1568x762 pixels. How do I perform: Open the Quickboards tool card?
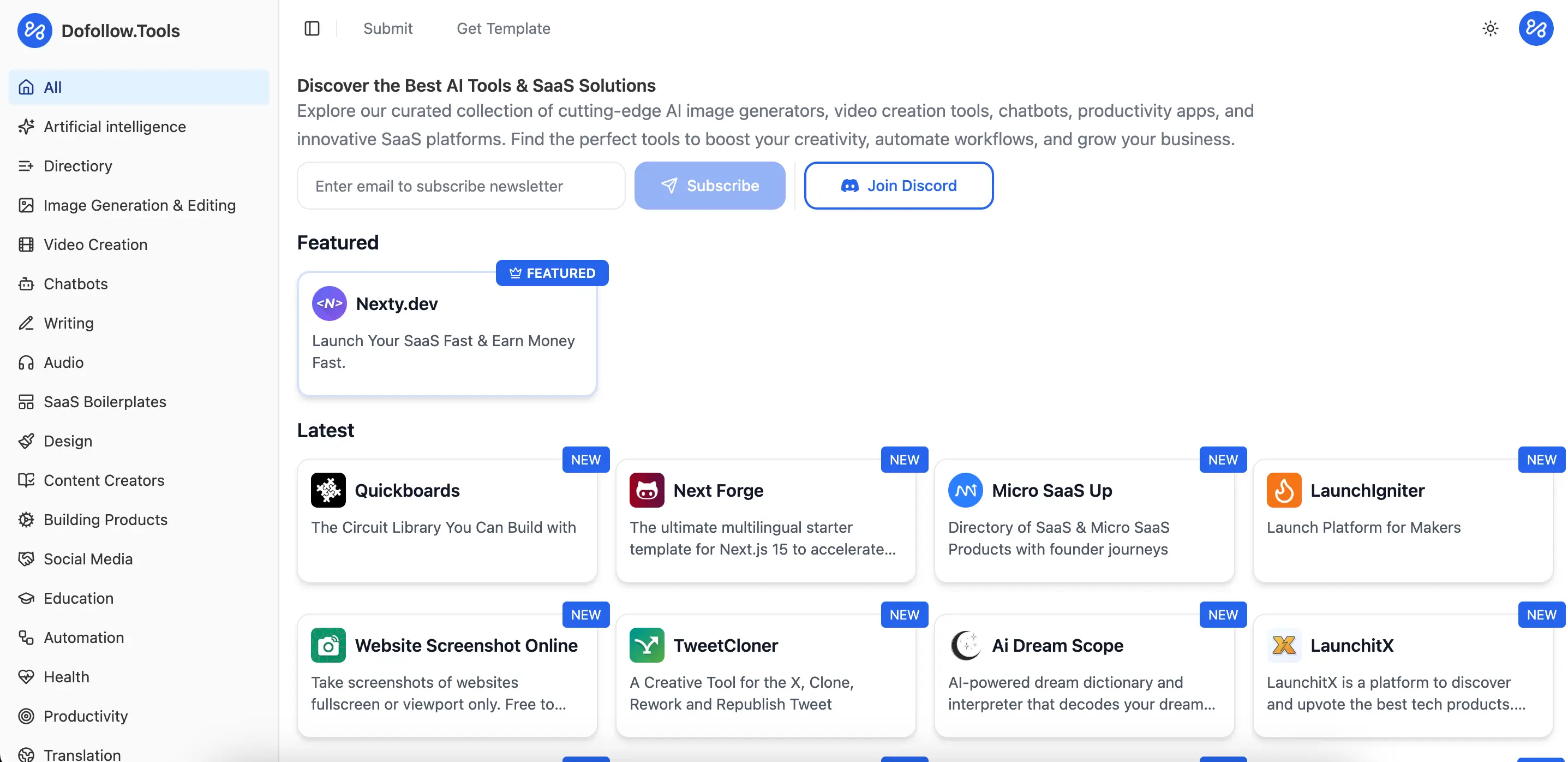[447, 521]
